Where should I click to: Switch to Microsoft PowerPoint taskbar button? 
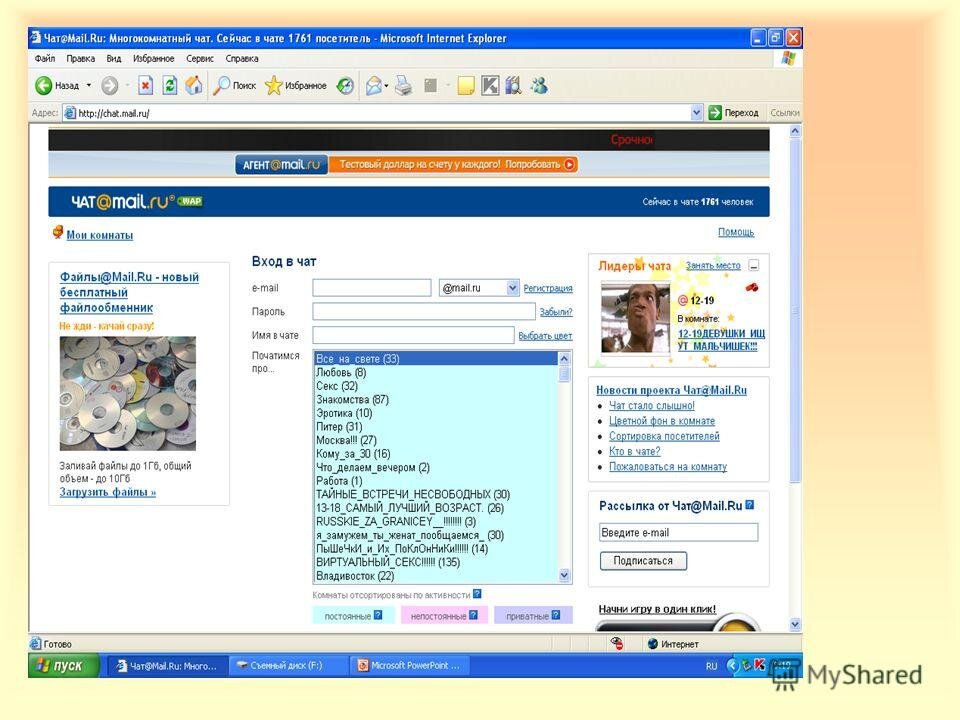pos(409,666)
